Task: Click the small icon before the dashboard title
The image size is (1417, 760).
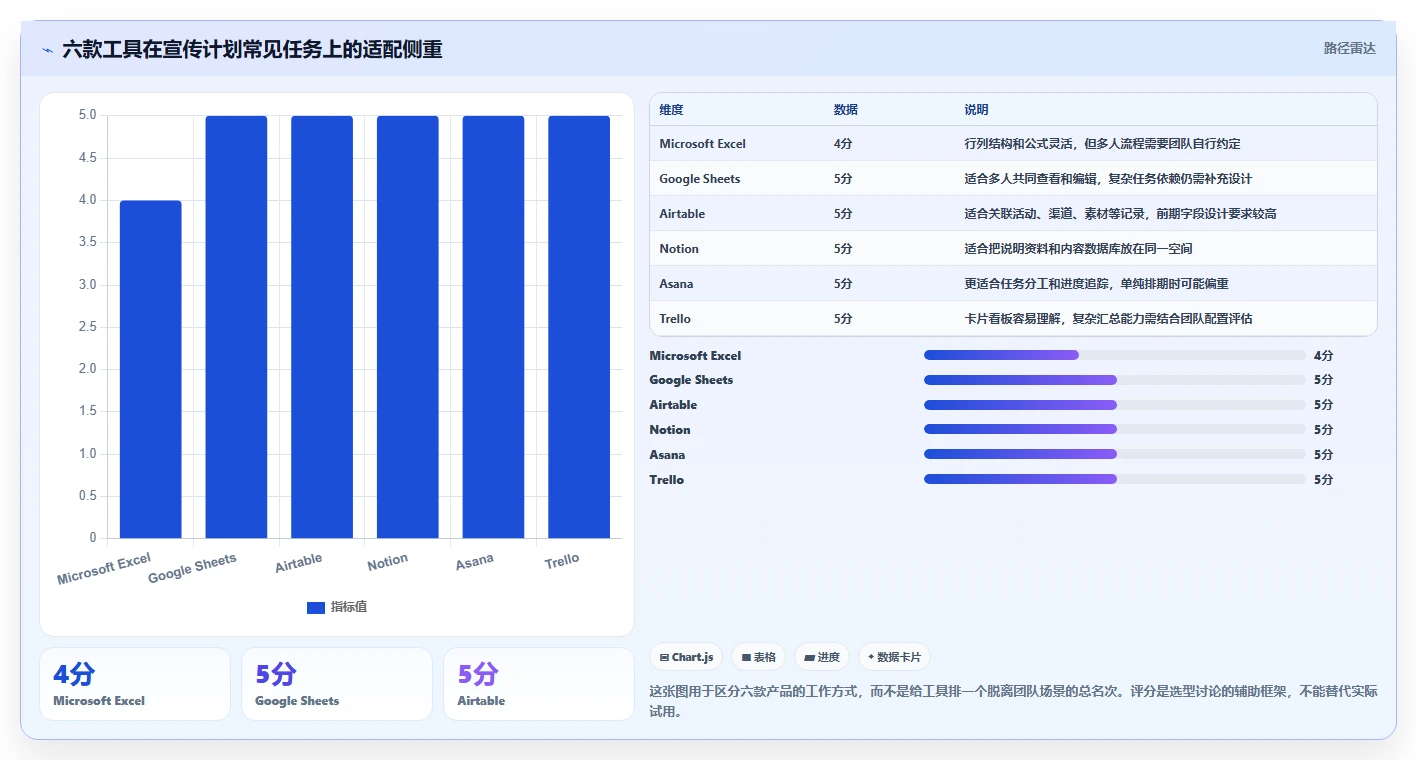Action: [47, 50]
